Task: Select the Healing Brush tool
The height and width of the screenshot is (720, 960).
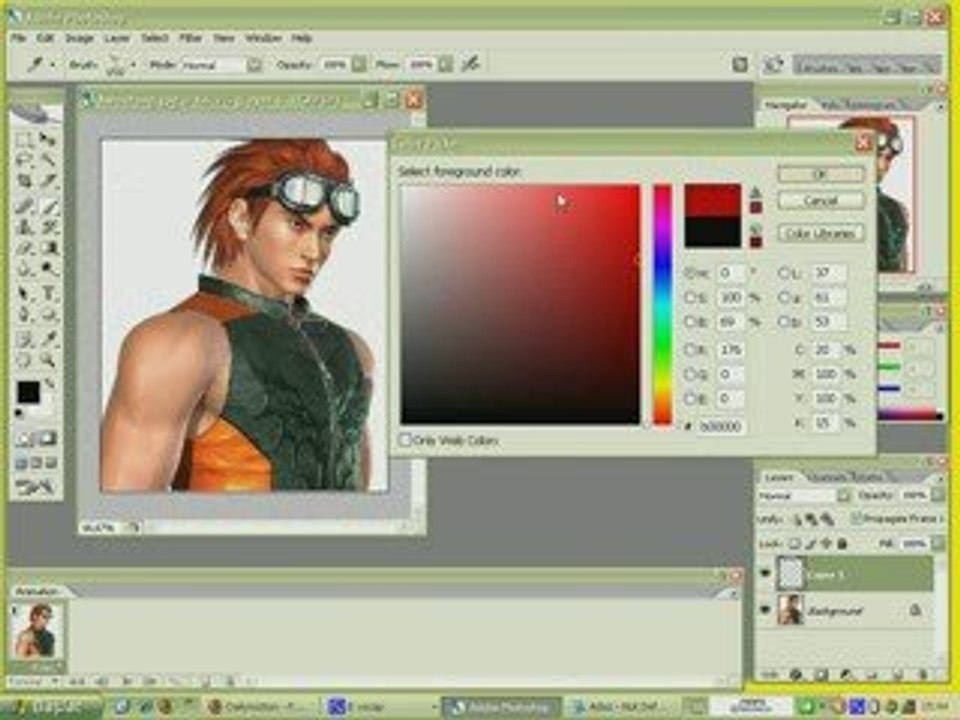Action: (24, 206)
